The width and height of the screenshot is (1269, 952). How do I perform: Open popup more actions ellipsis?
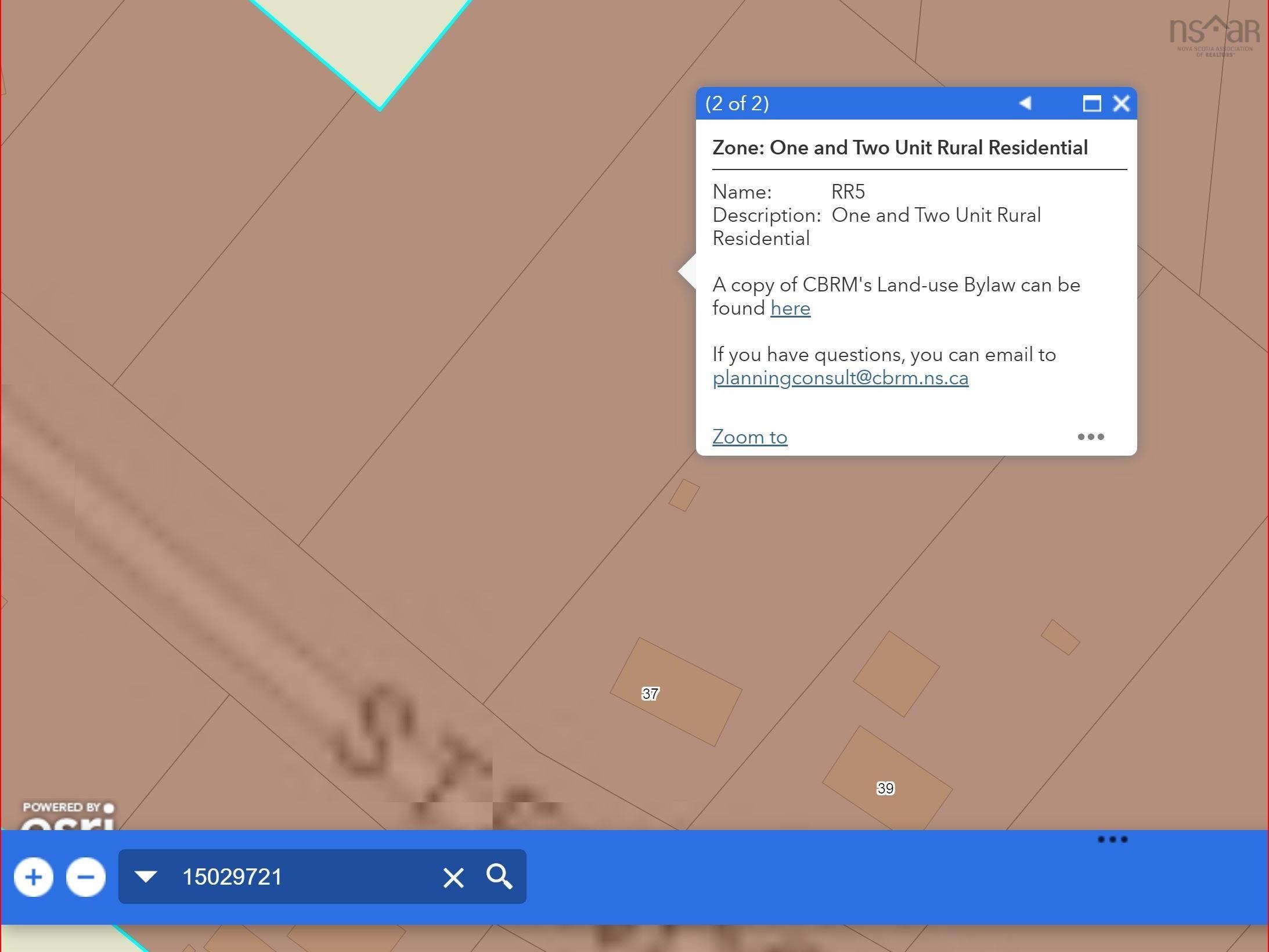[1090, 437]
